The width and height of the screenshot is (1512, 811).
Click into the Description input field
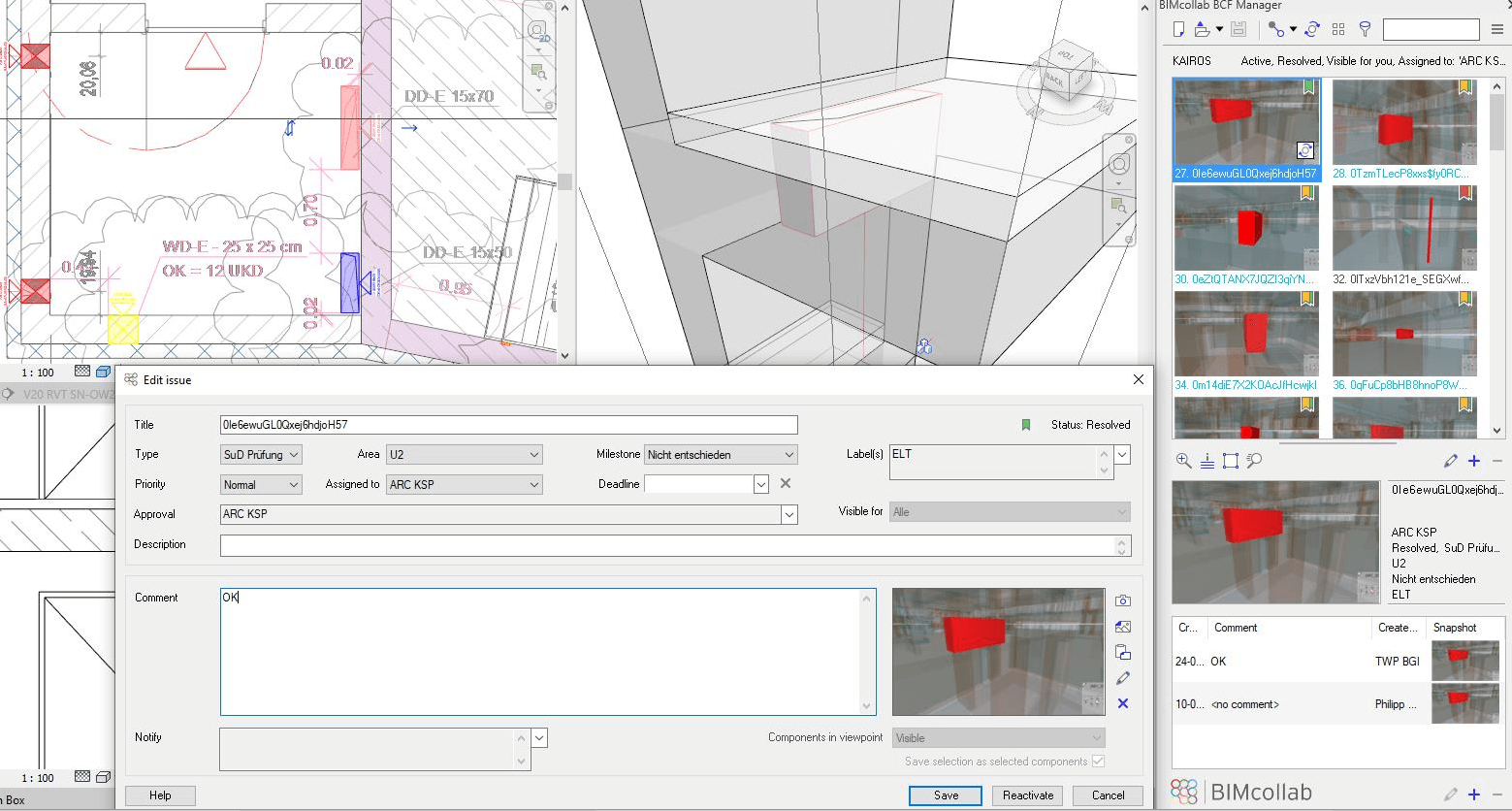(x=669, y=545)
